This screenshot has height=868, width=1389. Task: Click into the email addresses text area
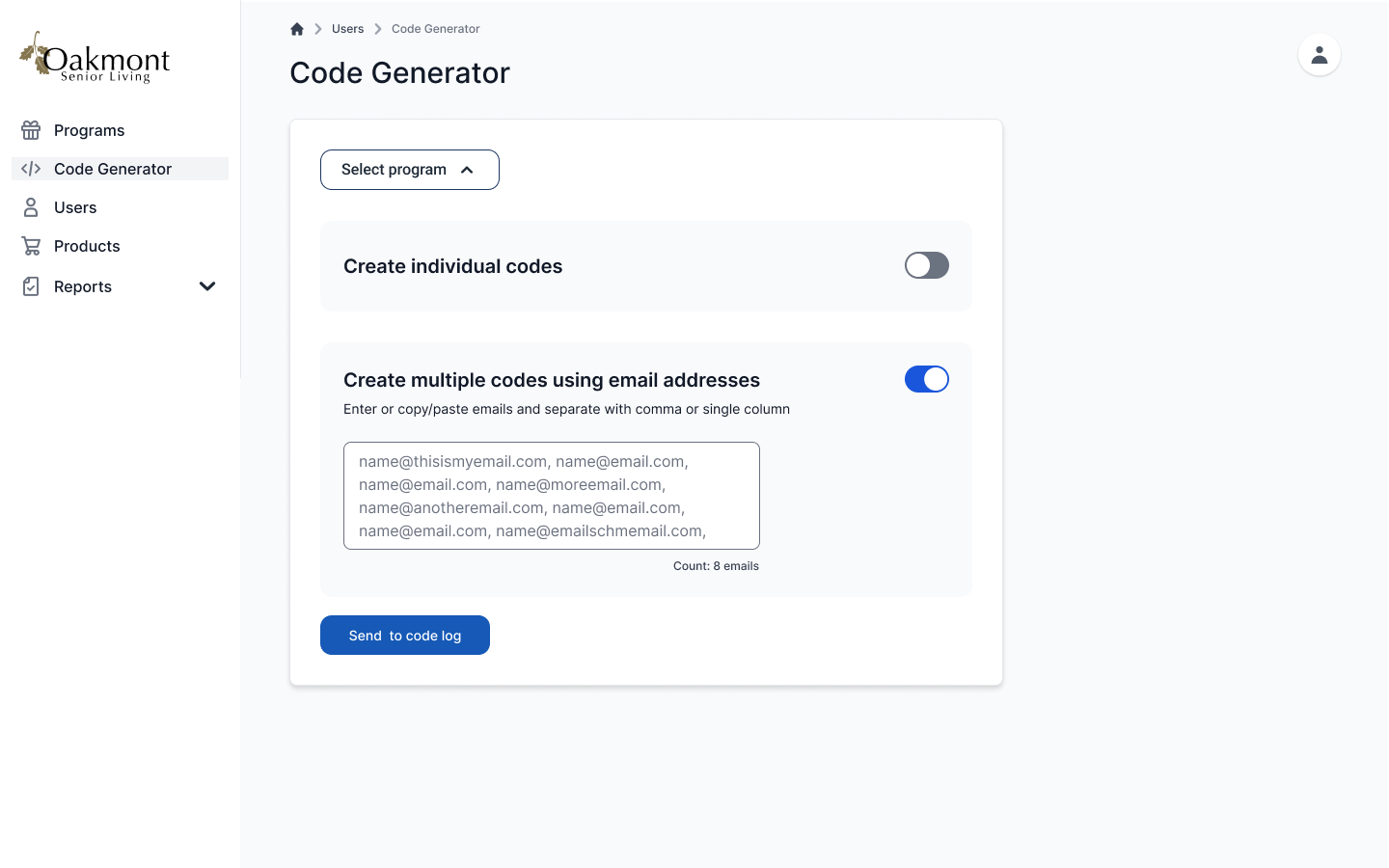point(551,496)
